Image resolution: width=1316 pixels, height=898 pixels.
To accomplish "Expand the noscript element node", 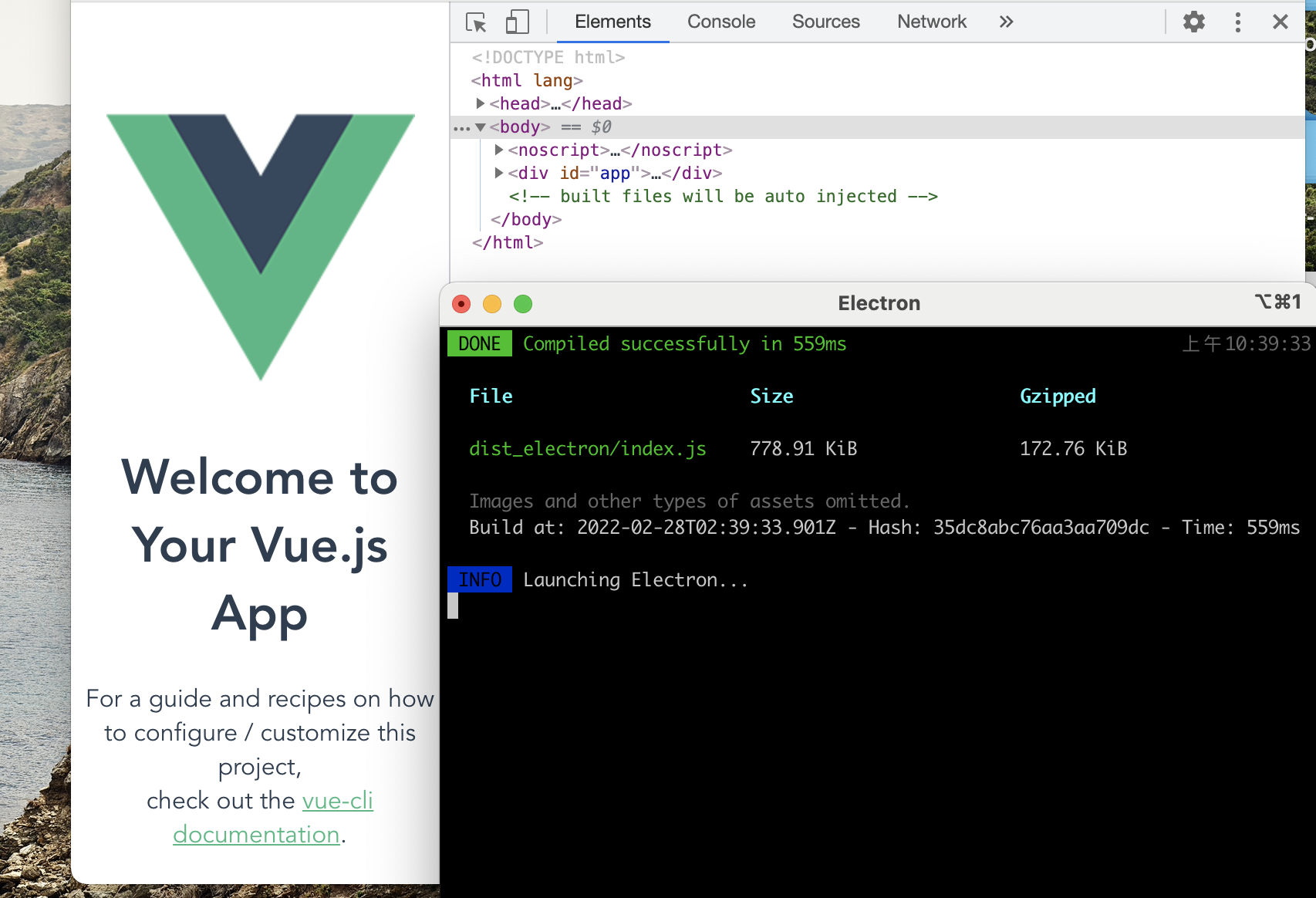I will click(x=499, y=150).
